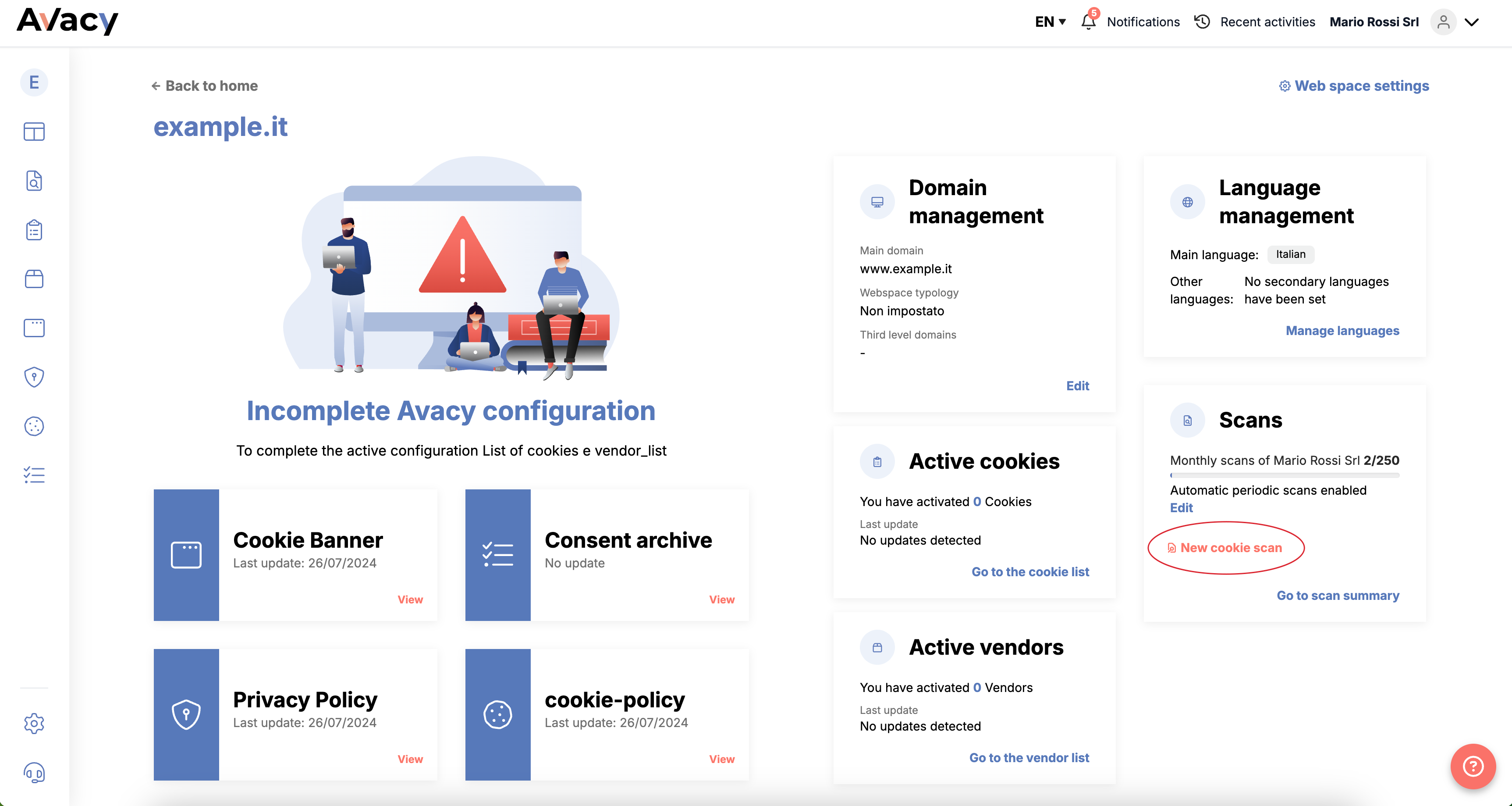Viewport: 1512px width, 806px height.
Task: Open the cookie banner window icon in sidebar
Action: coord(34,328)
